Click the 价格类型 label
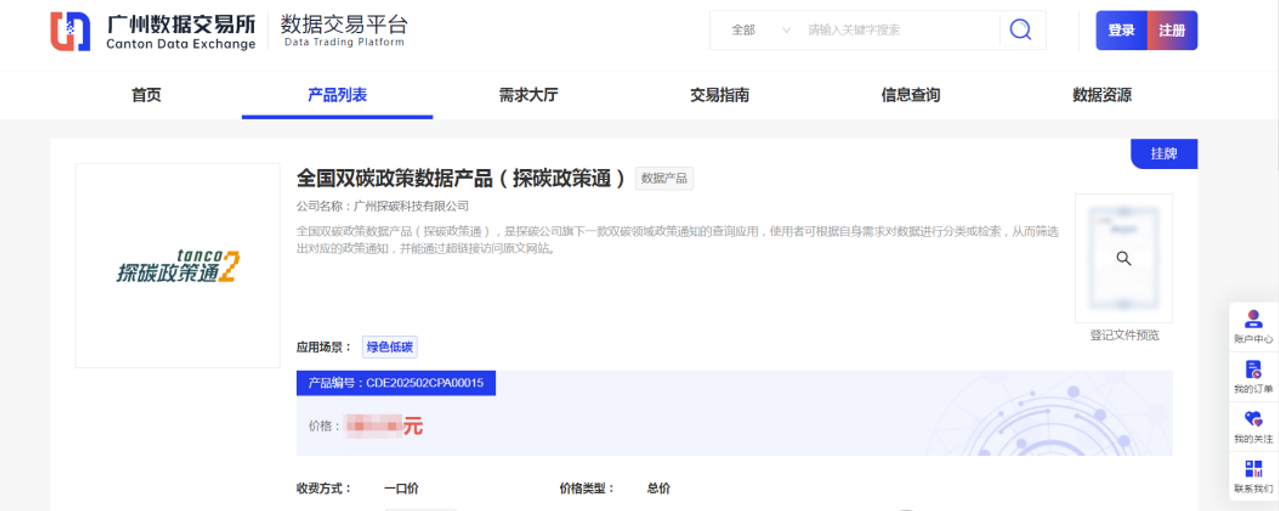 587,488
